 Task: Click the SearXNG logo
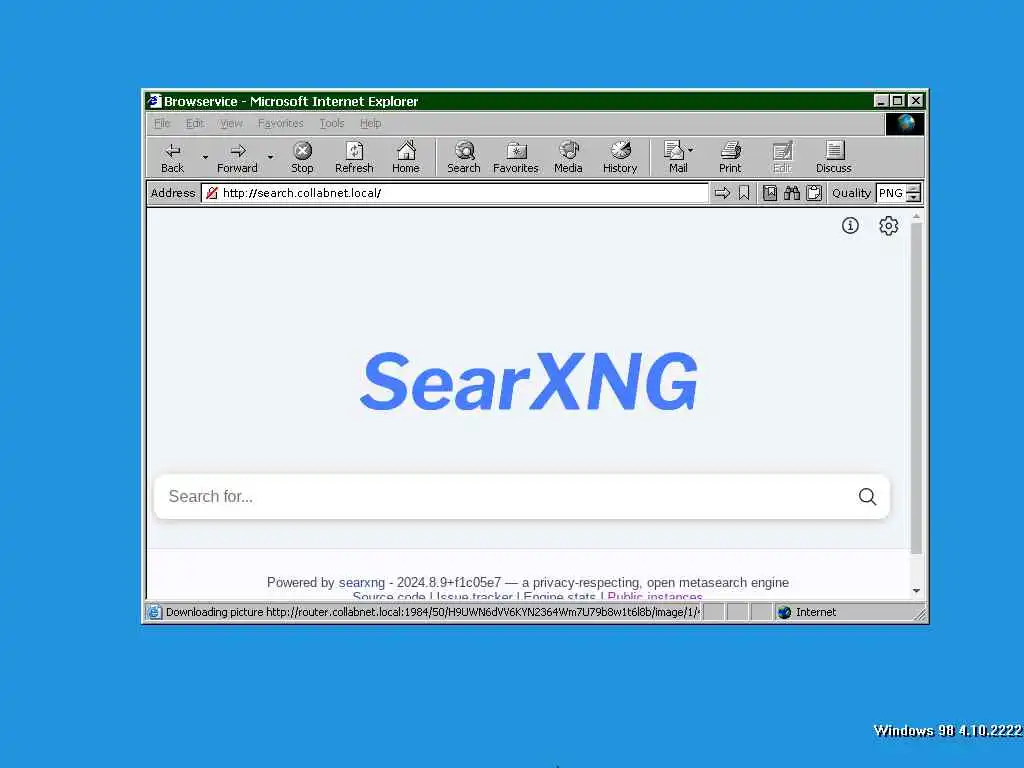[x=529, y=382]
